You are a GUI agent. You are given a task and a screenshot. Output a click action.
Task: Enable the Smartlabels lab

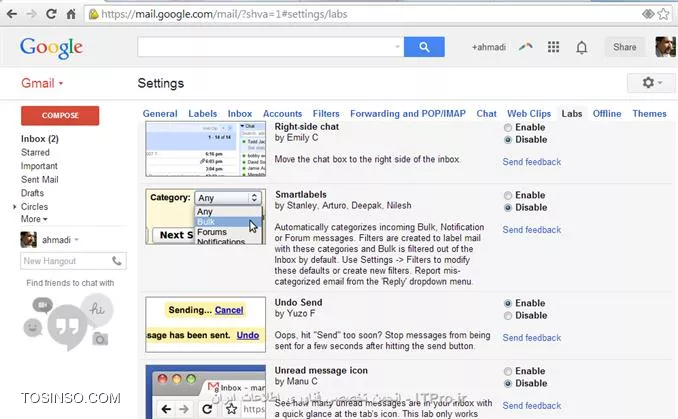coord(508,195)
